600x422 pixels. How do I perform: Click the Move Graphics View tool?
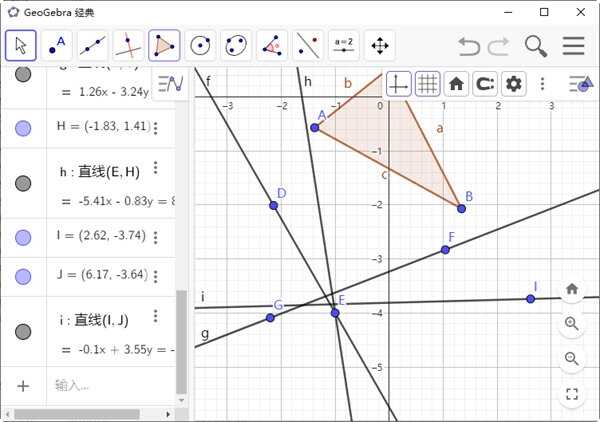[x=380, y=46]
